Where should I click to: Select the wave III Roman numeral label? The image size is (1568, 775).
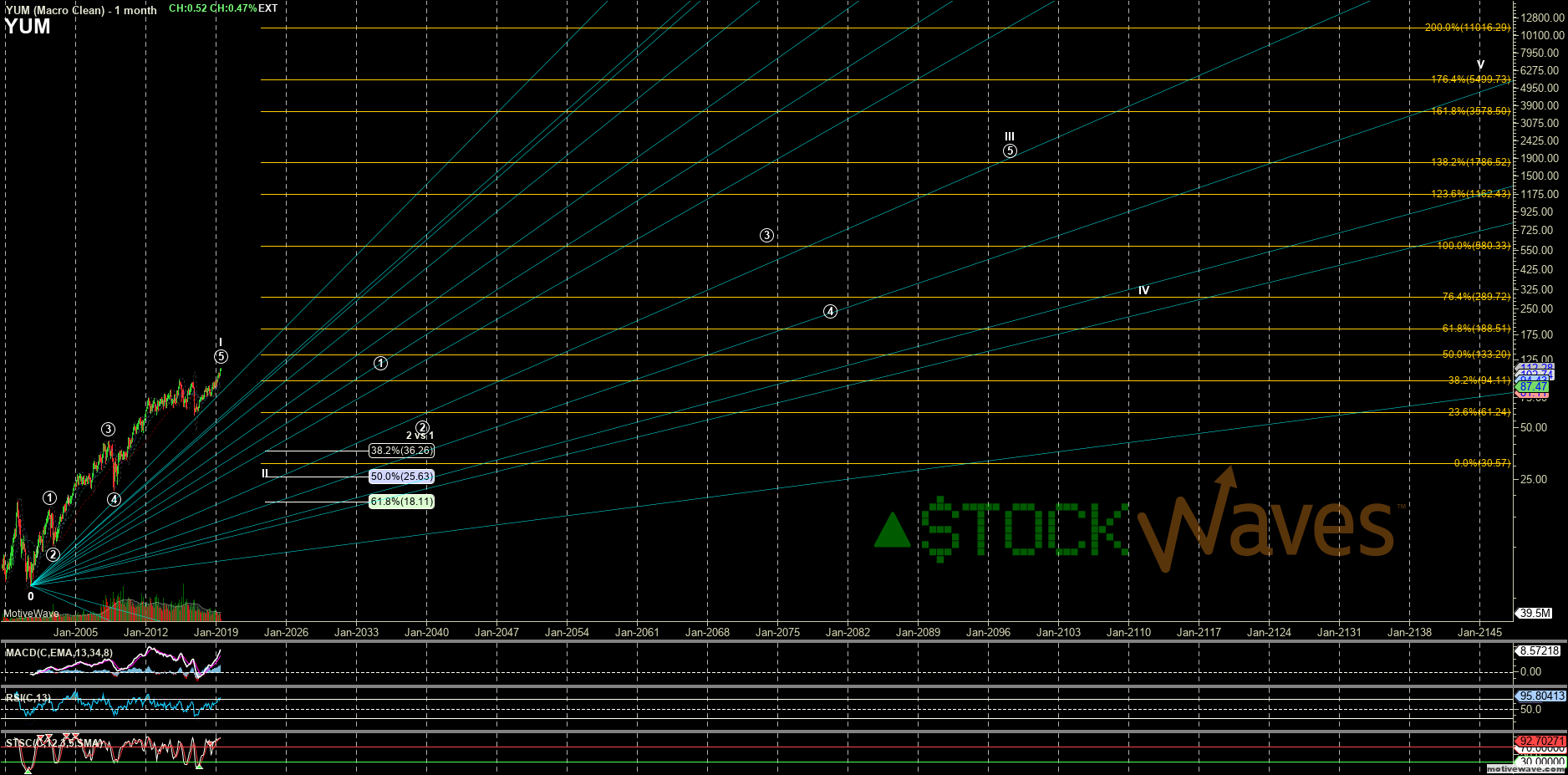[1010, 136]
